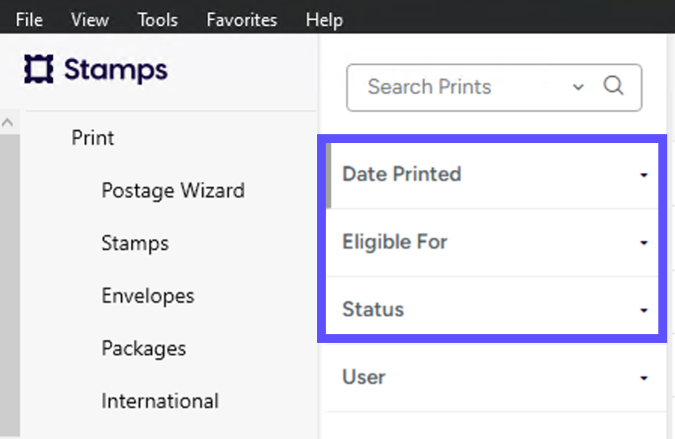
Task: Open the Help menu
Action: [x=324, y=20]
